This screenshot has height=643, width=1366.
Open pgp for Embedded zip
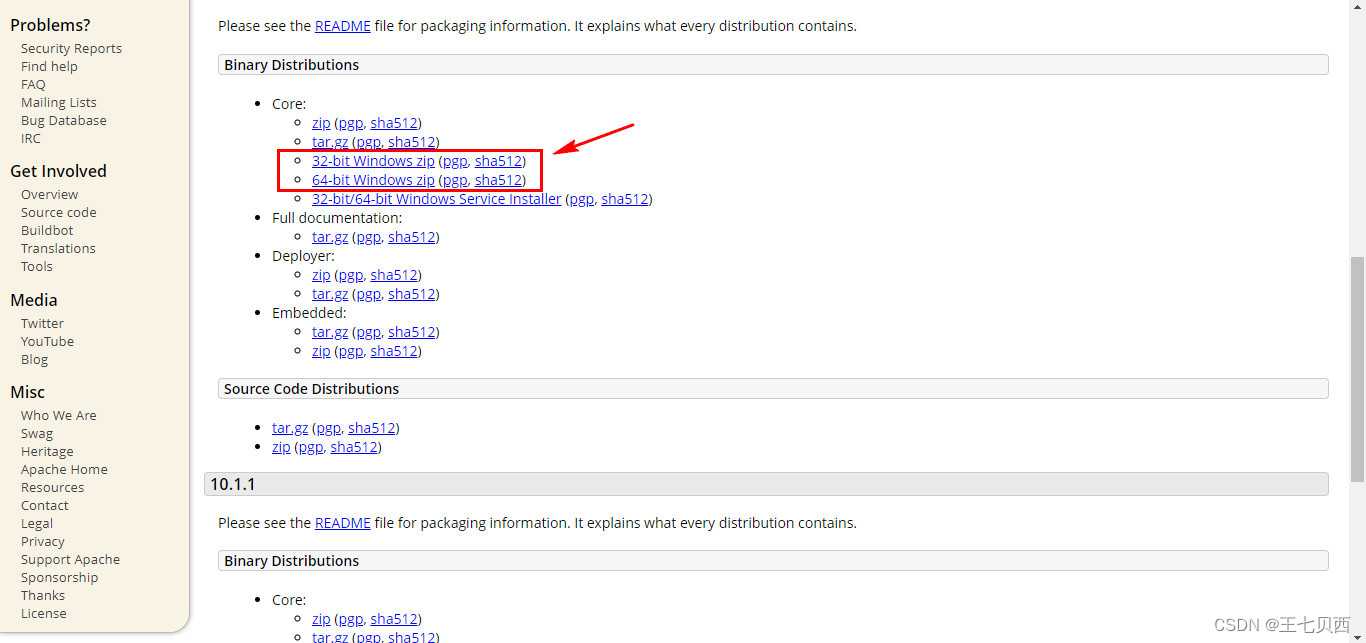[351, 351]
